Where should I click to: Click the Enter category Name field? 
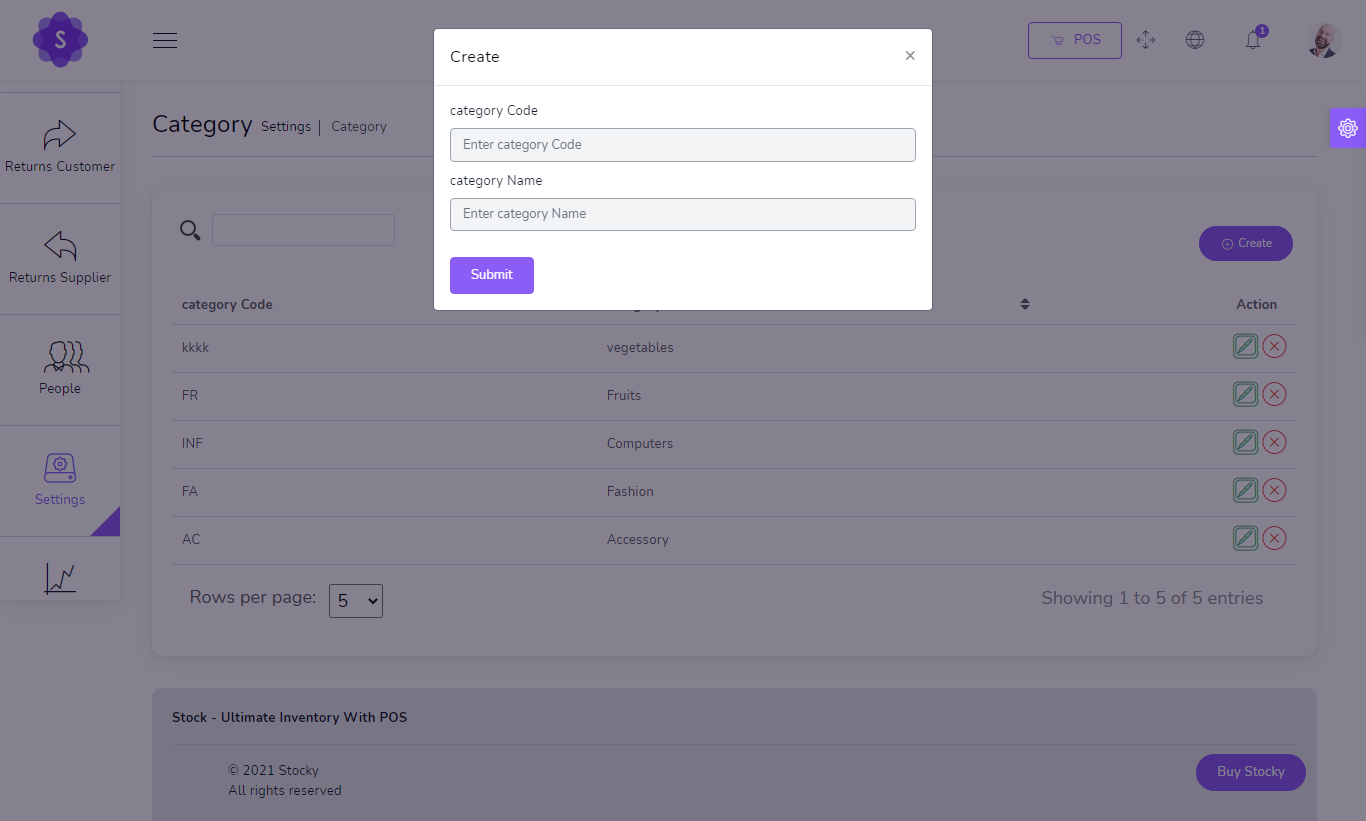click(x=682, y=214)
